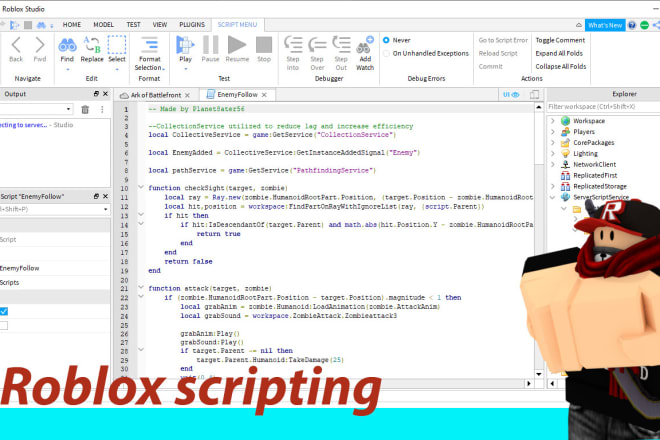Click editor vertical scrollbar down arrow
Image resolution: width=660 pixels, height=440 pixels.
tap(539, 374)
